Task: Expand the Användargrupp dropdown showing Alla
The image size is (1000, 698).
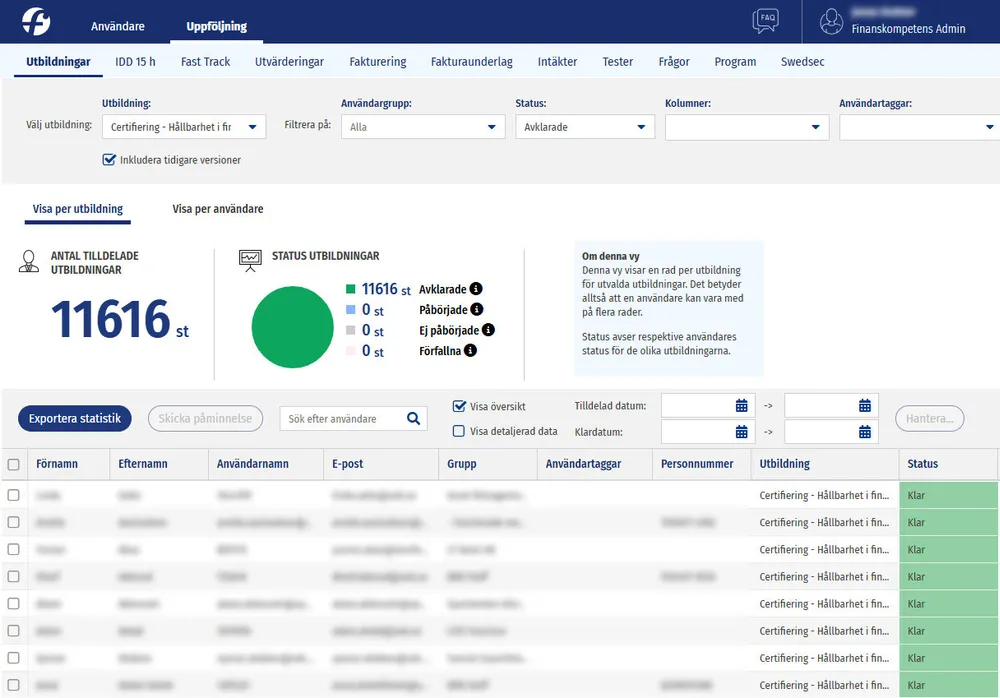Action: pyautogui.click(x=423, y=127)
